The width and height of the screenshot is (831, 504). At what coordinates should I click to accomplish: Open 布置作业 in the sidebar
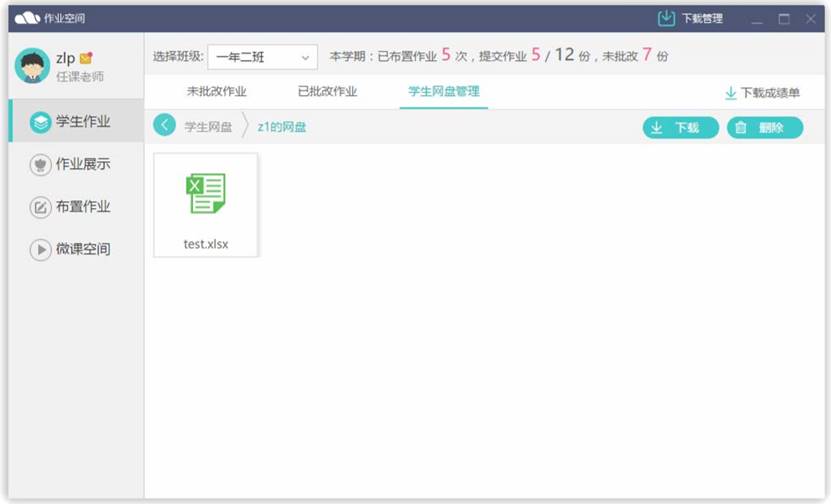tap(76, 206)
